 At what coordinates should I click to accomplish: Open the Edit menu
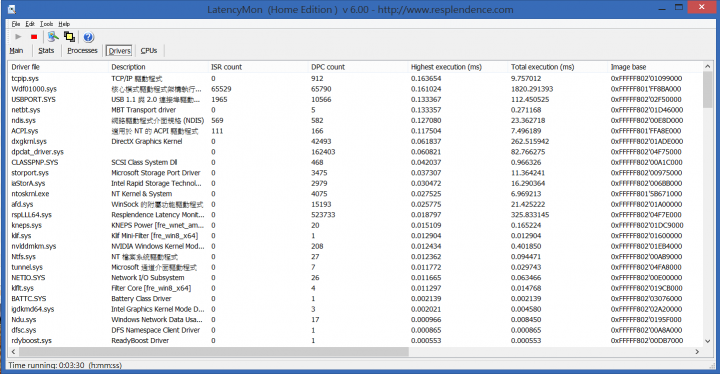[30, 24]
